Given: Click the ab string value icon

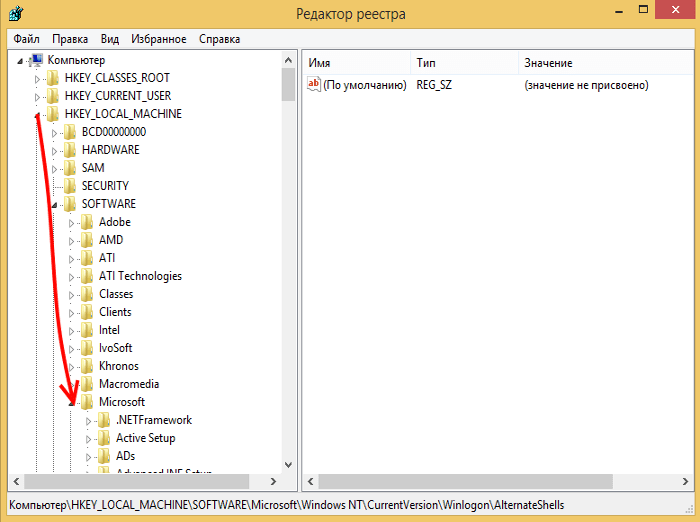Looking at the screenshot, I should pyautogui.click(x=313, y=86).
